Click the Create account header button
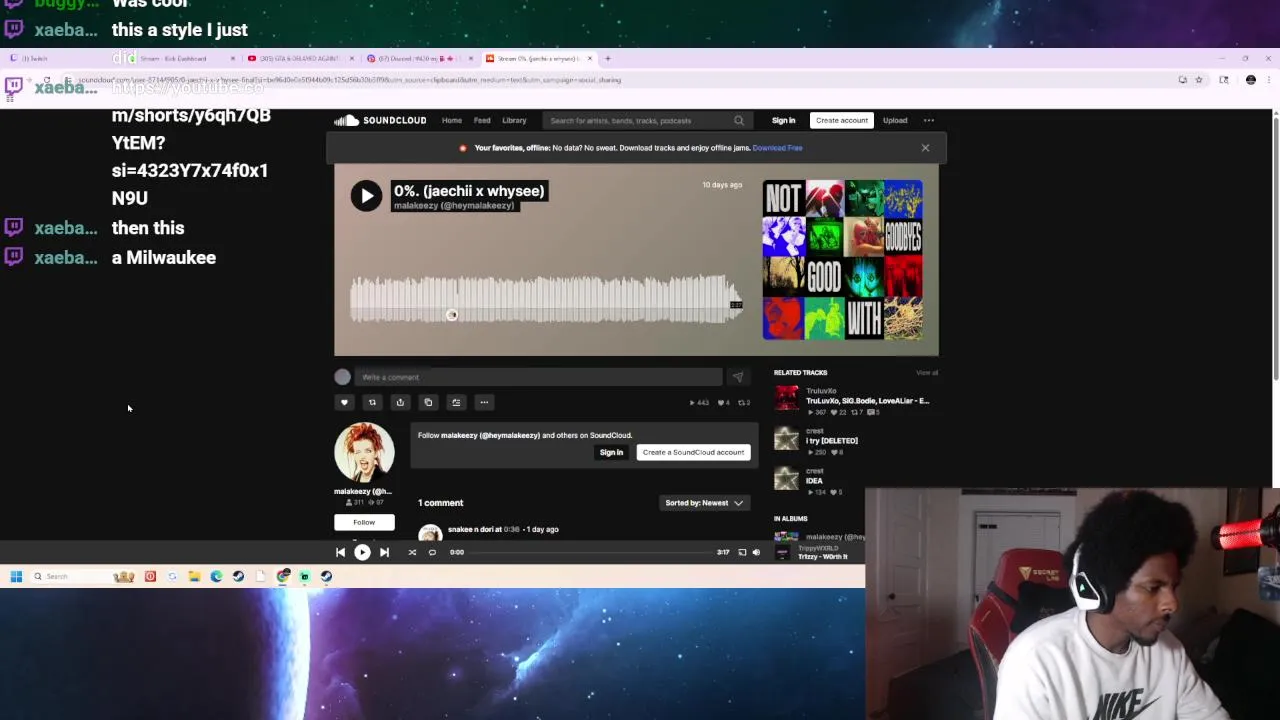1280x720 pixels. (x=841, y=120)
